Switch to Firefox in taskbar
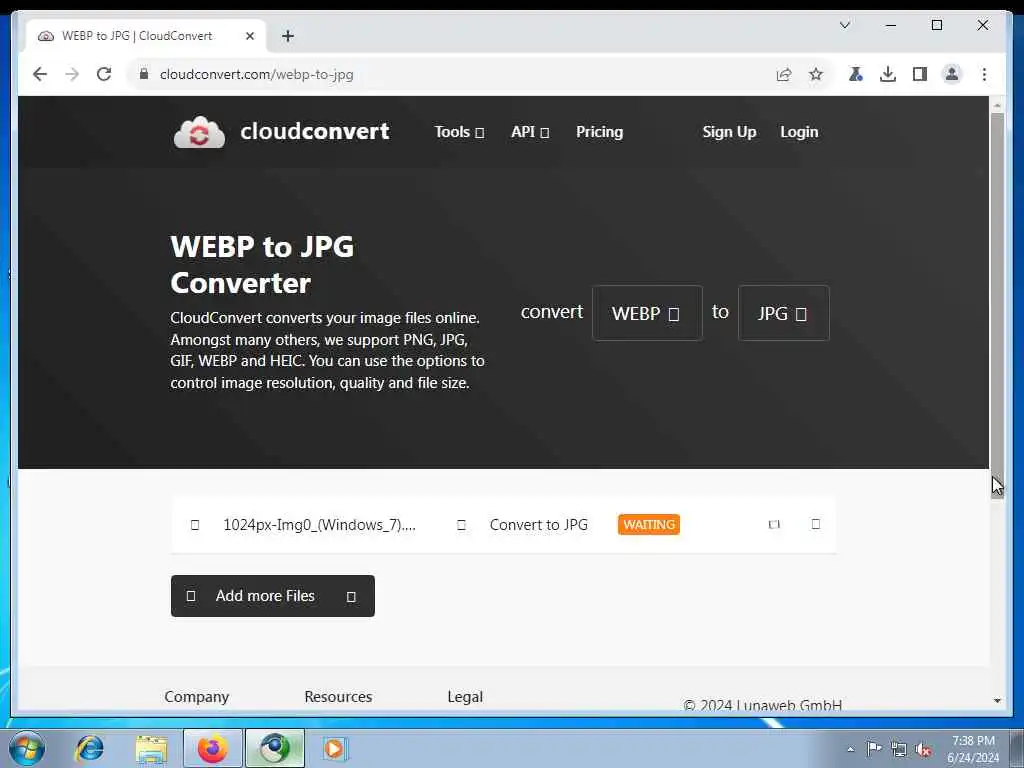 point(213,748)
